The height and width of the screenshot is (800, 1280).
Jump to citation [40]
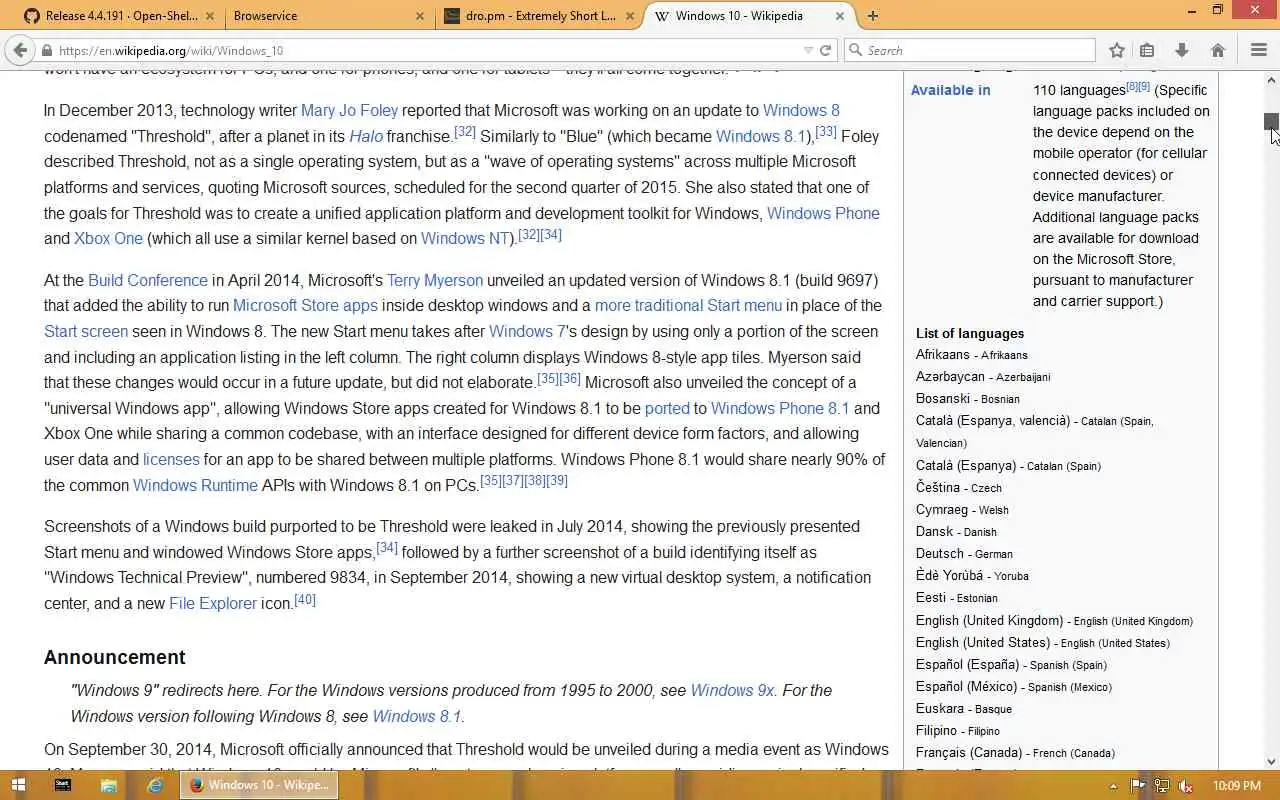pyautogui.click(x=305, y=599)
